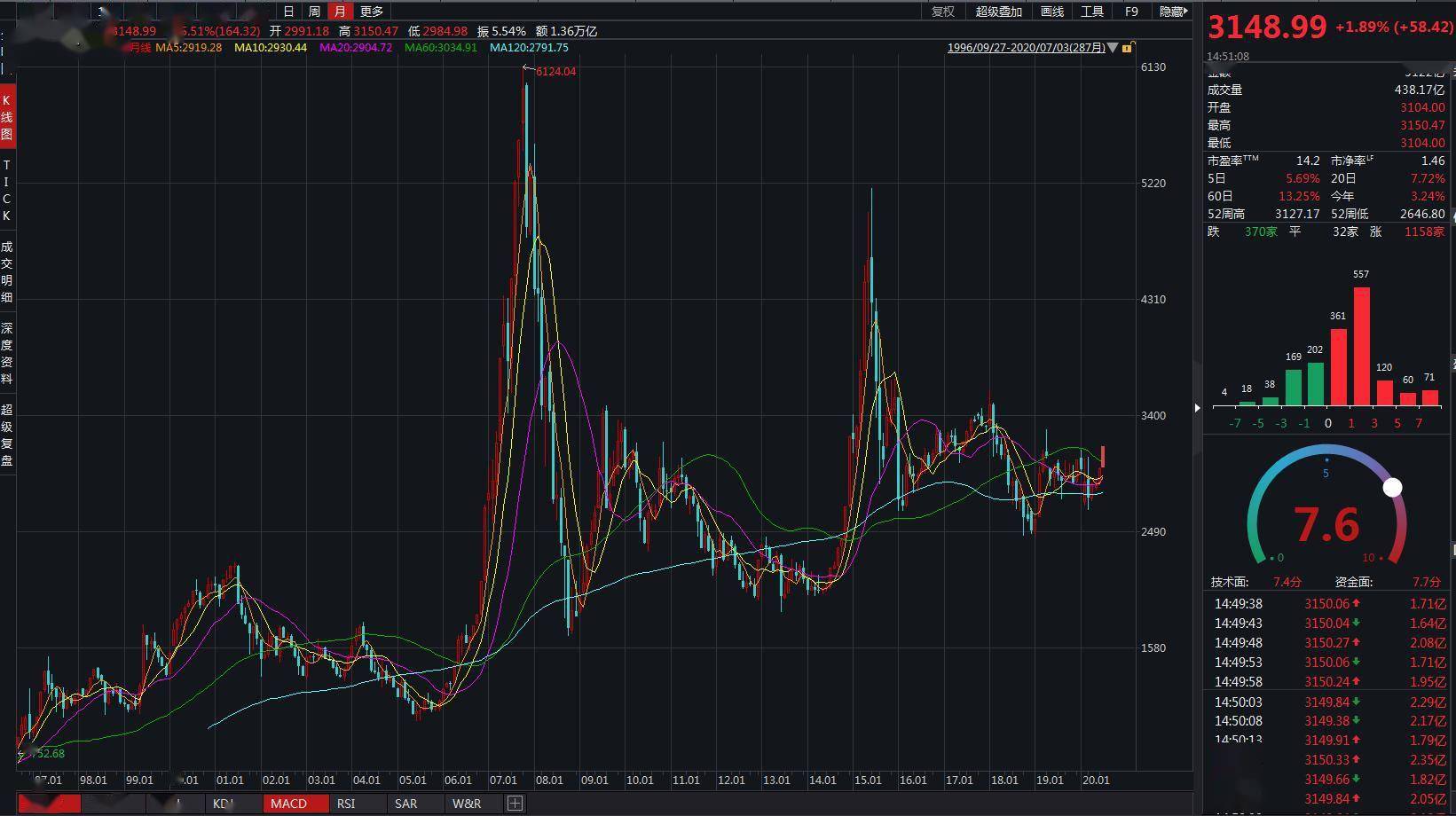Screen dimensions: 1456x816
Task: Click the green distribution bar labeled 169
Action: 1293,388
